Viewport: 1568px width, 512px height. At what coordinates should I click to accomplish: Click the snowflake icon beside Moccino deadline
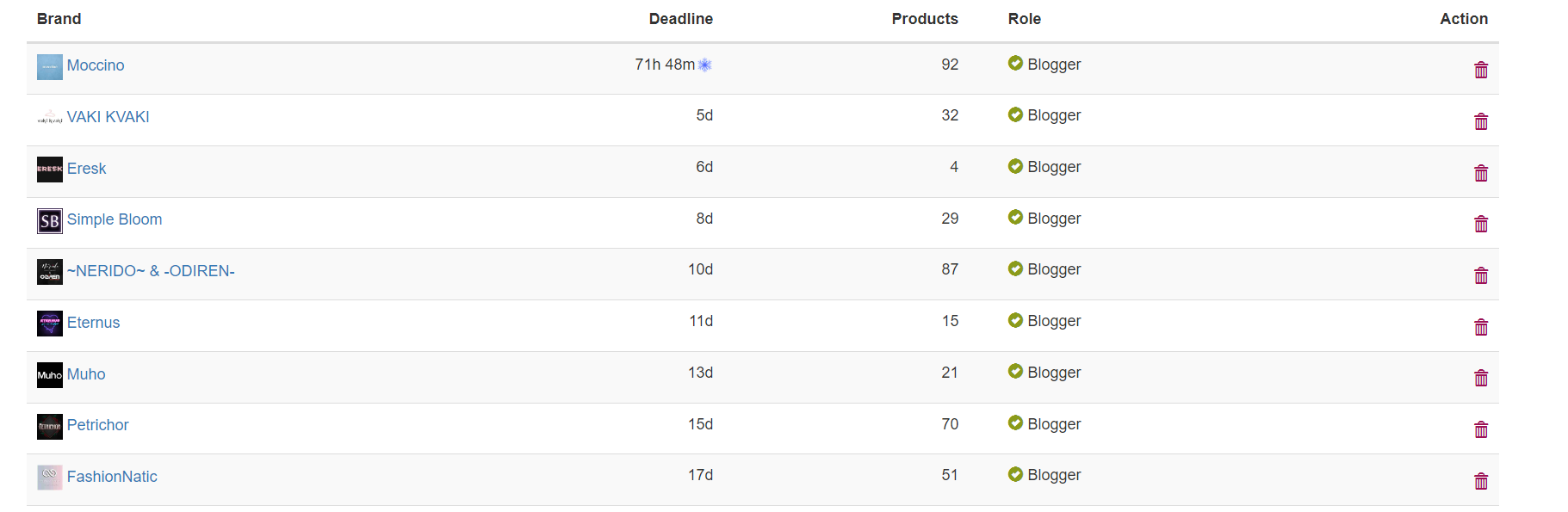(705, 65)
